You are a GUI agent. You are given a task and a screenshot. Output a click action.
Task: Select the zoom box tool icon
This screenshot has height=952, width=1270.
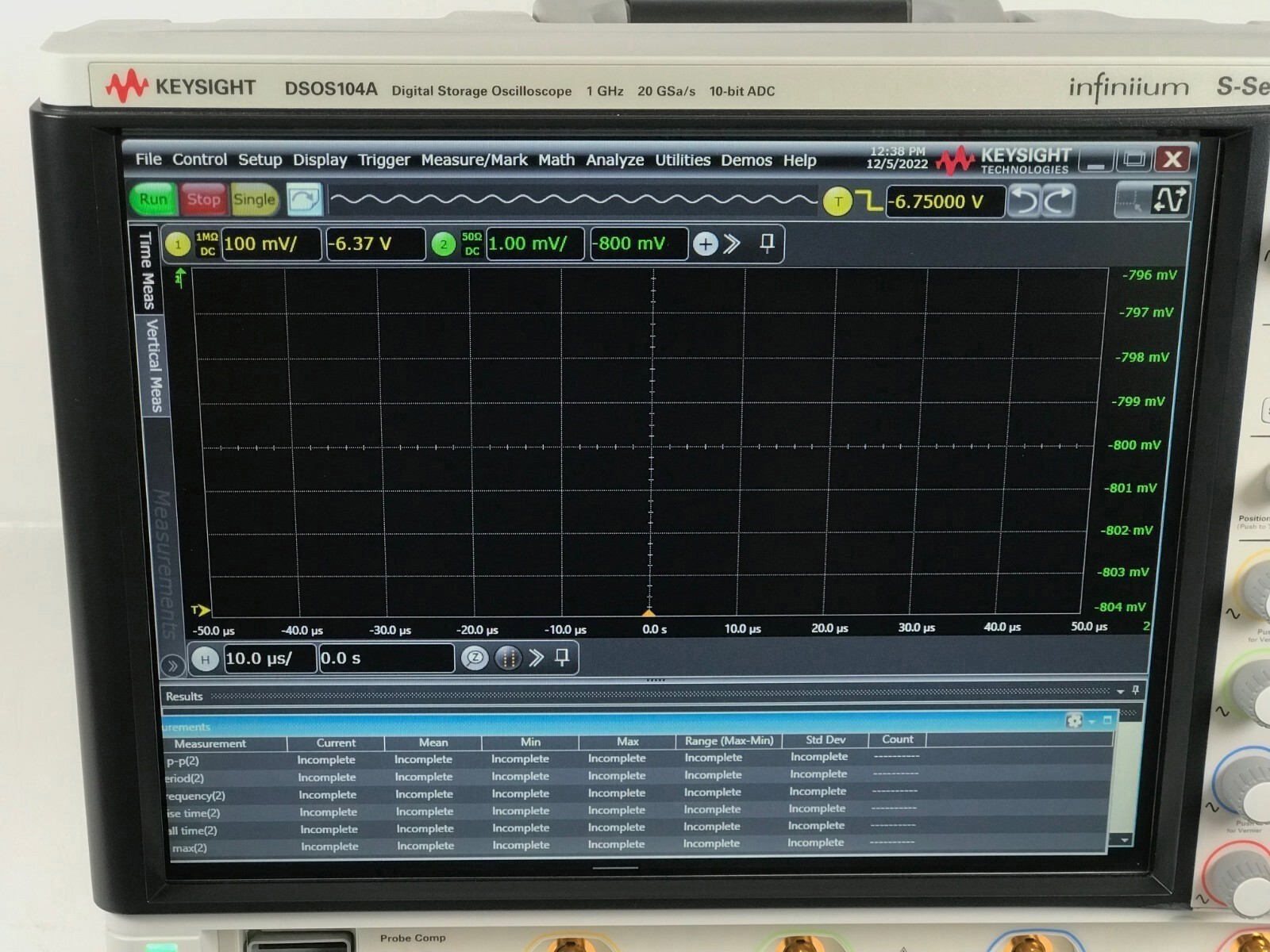[x=1129, y=200]
